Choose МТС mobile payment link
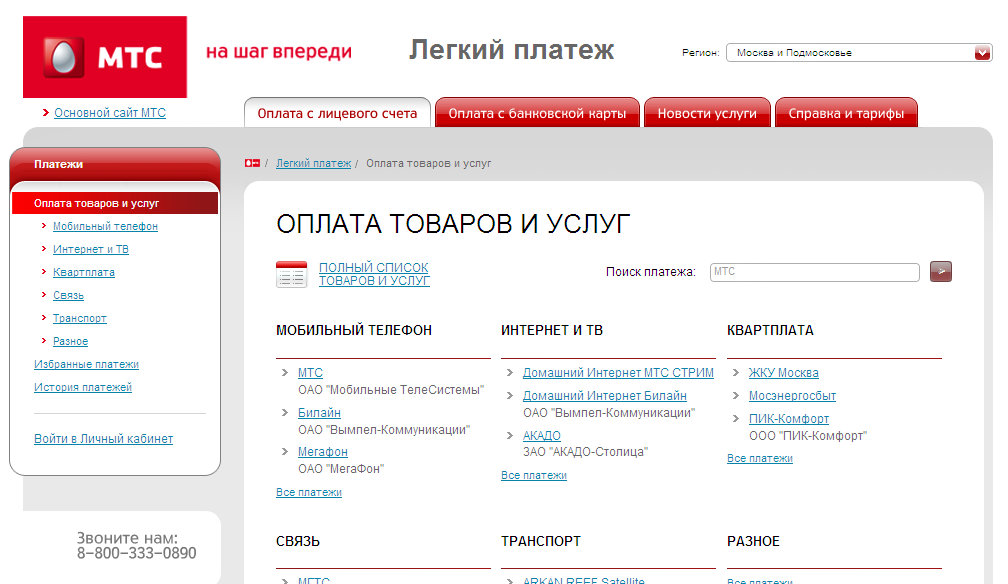Image resolution: width=1008 pixels, height=584 pixels. (310, 373)
